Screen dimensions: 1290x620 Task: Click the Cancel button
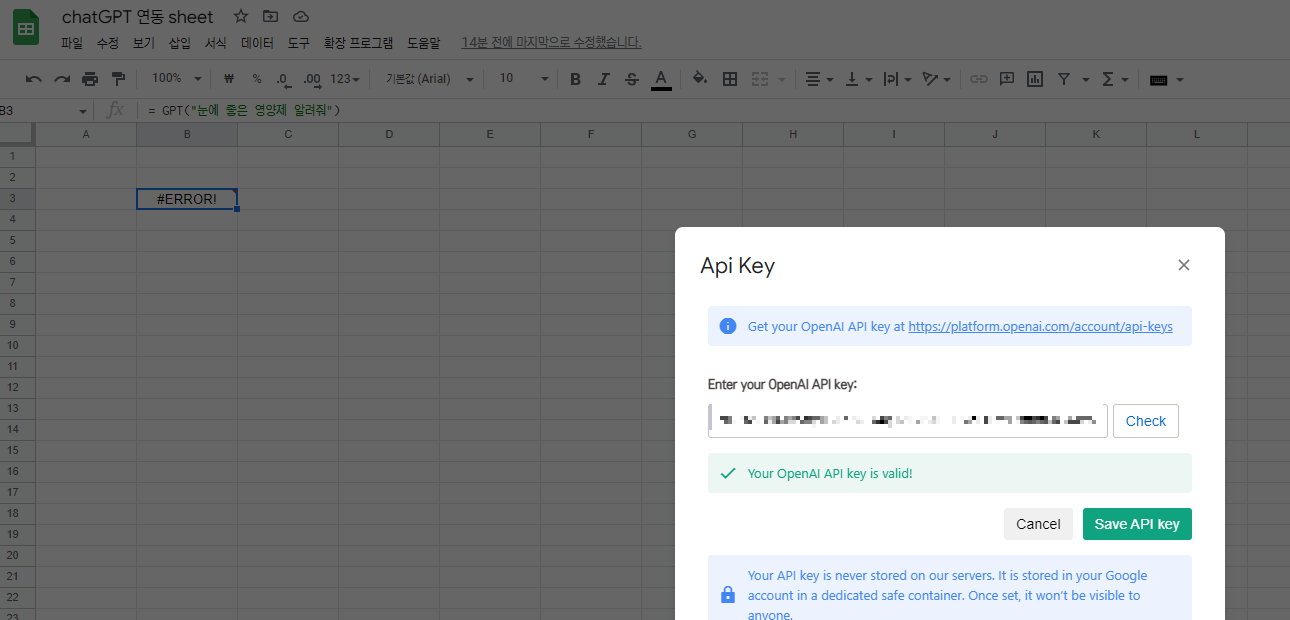click(x=1038, y=524)
